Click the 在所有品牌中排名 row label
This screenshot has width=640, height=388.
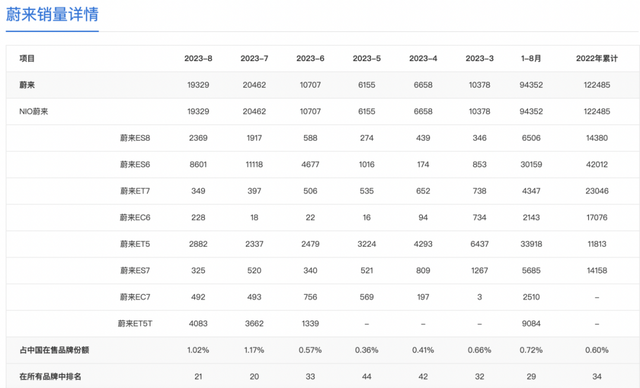pos(50,377)
